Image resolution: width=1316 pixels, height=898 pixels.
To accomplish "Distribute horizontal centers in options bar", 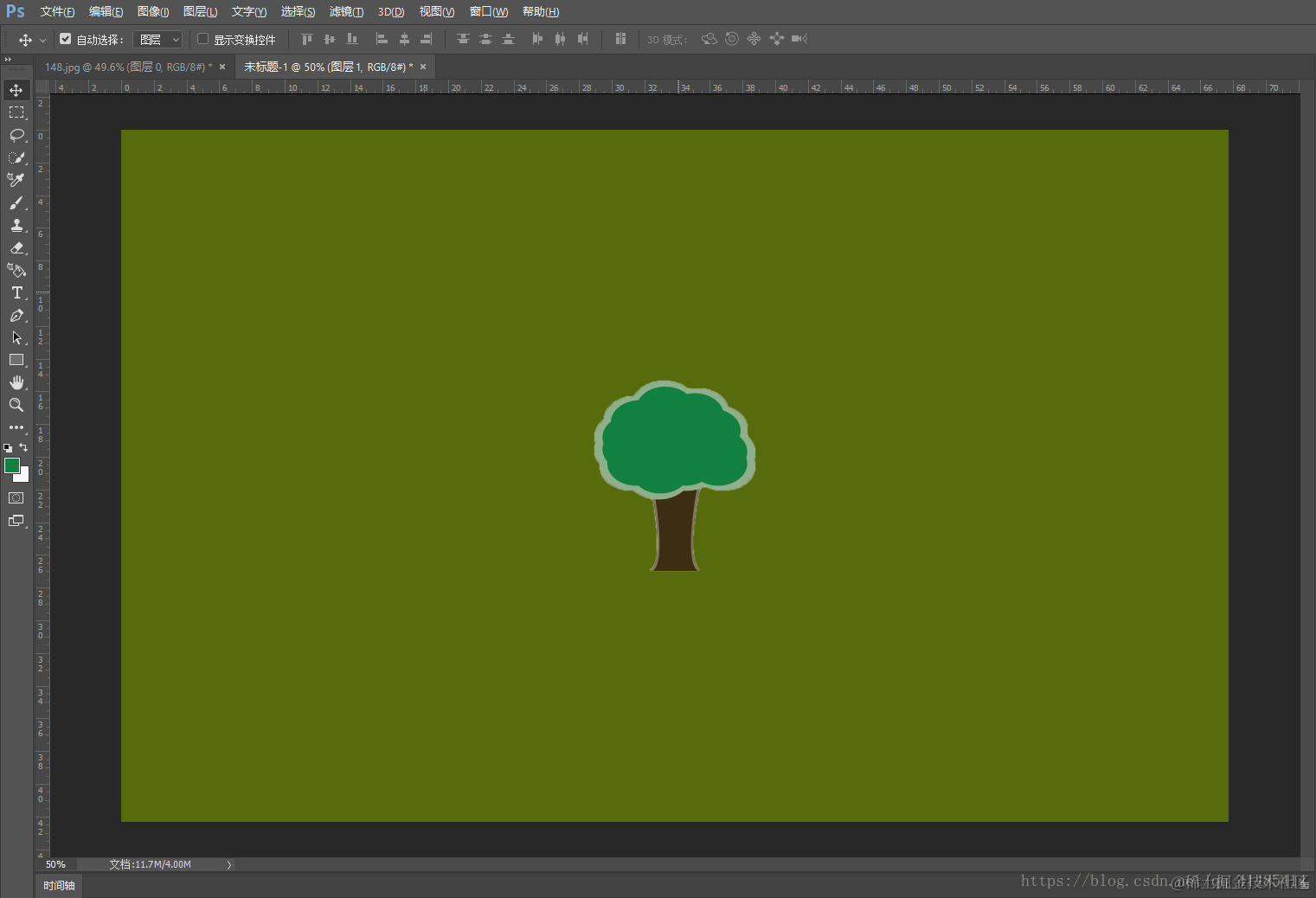I will 560,39.
